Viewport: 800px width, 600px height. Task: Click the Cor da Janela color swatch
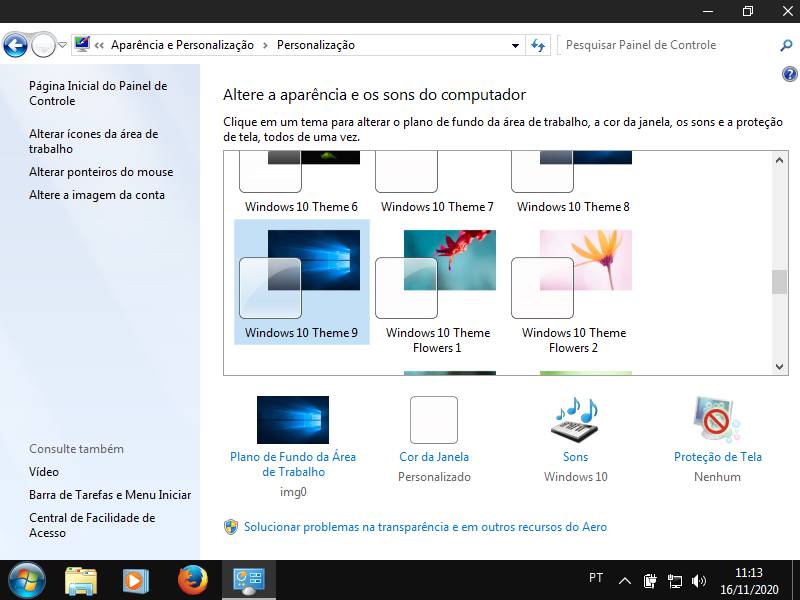[x=434, y=420]
